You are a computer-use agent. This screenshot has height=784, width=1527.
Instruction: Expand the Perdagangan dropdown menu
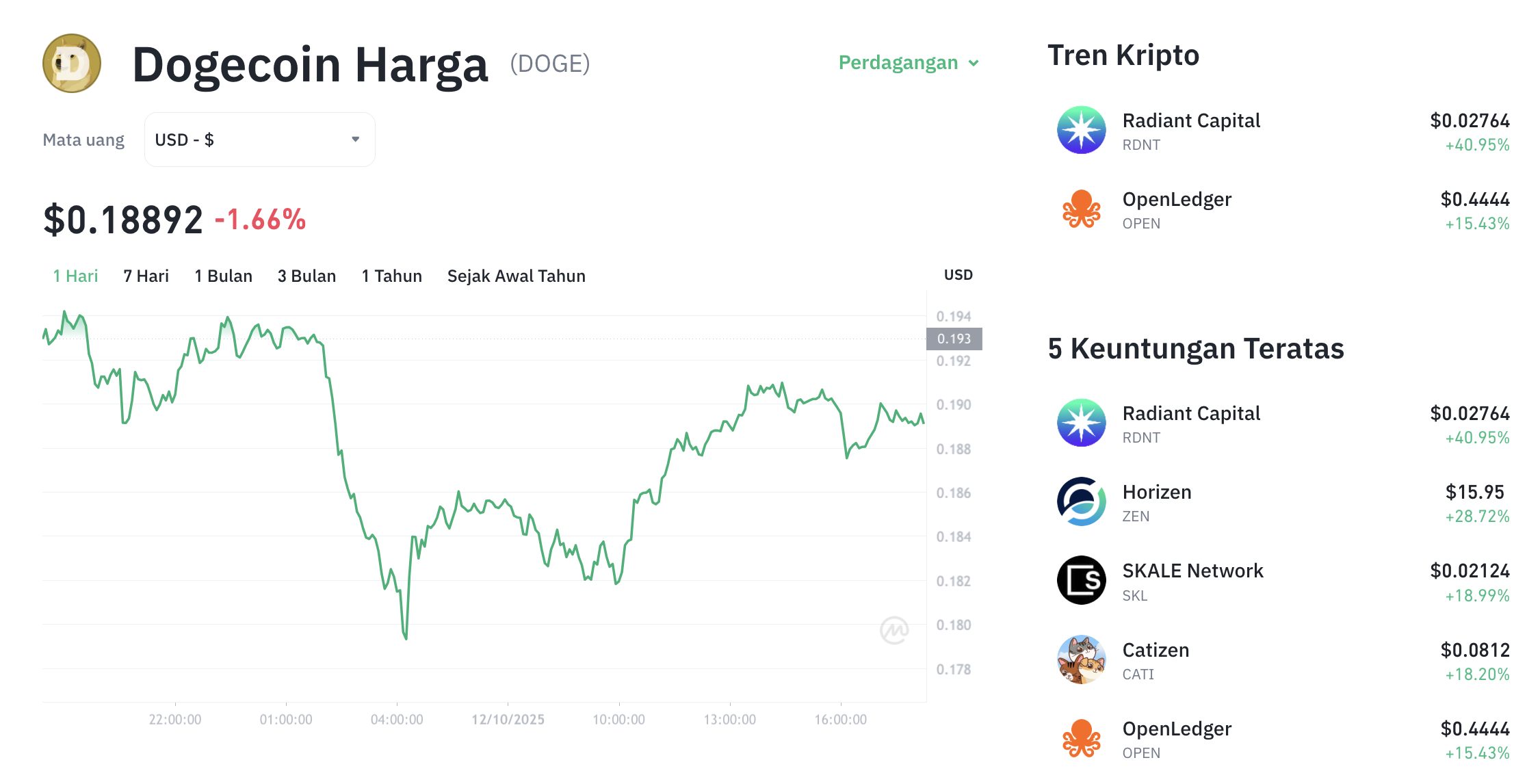[909, 63]
